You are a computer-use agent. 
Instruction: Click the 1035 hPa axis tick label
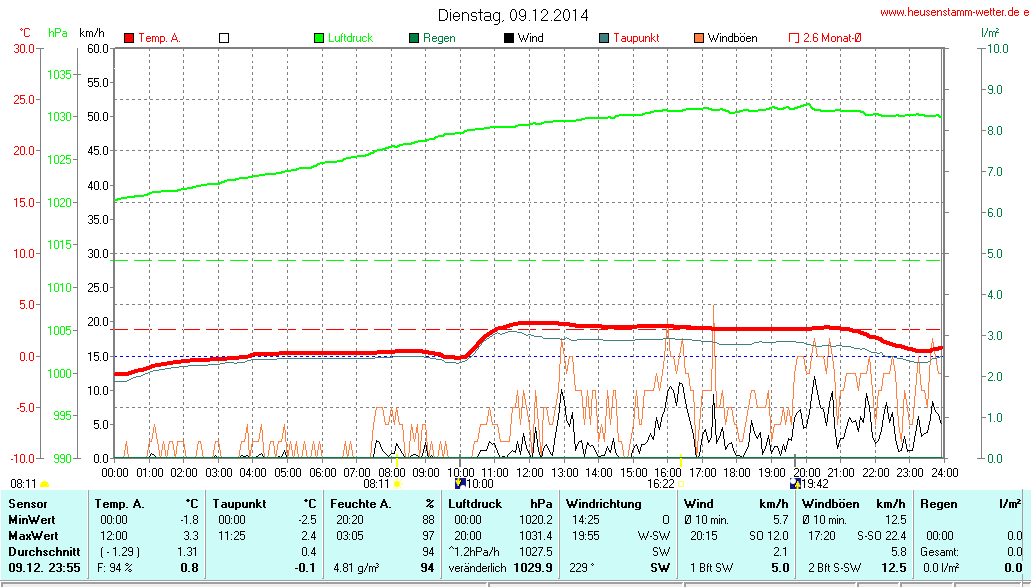(x=59, y=75)
